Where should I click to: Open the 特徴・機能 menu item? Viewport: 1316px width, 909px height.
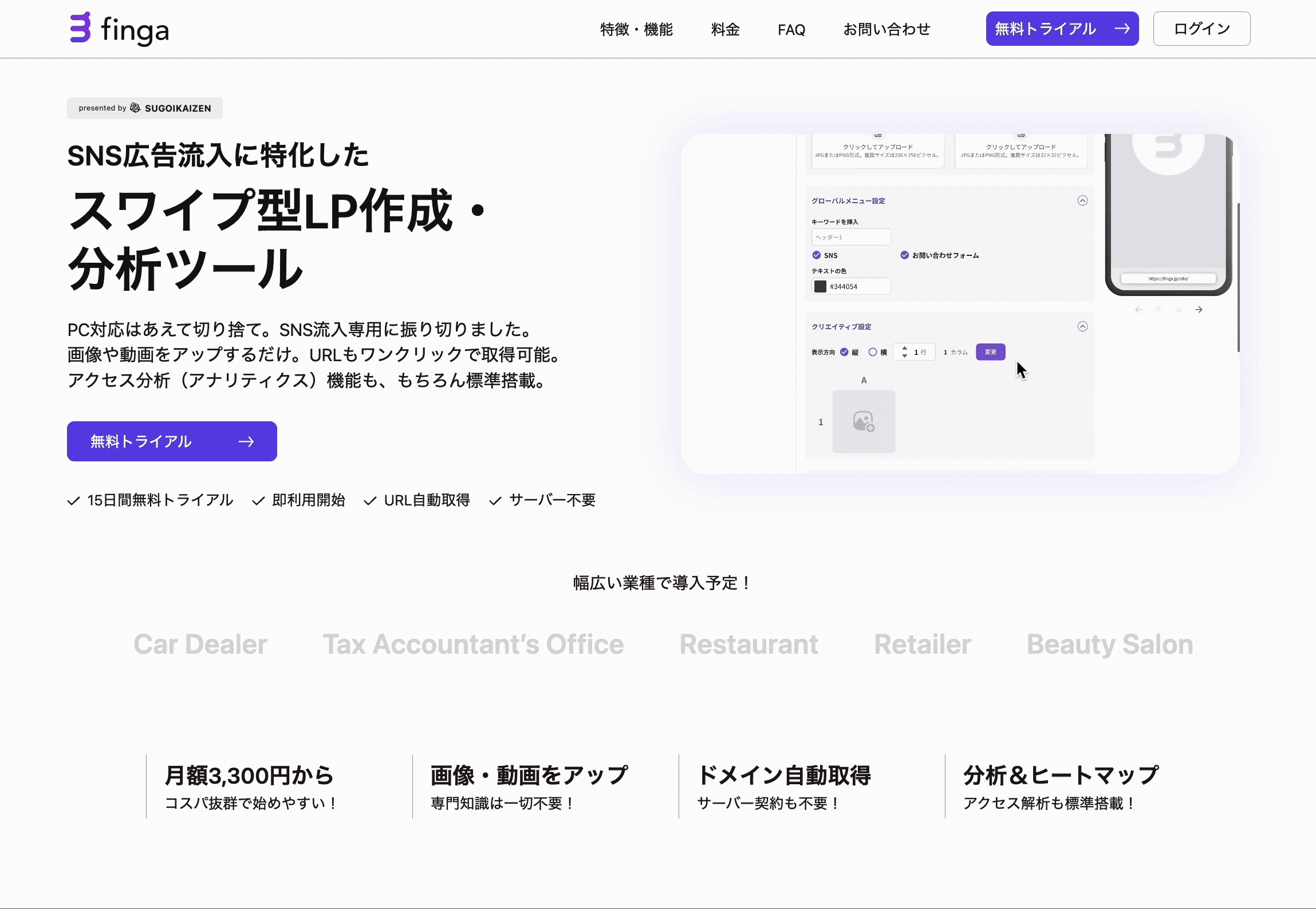click(x=636, y=29)
